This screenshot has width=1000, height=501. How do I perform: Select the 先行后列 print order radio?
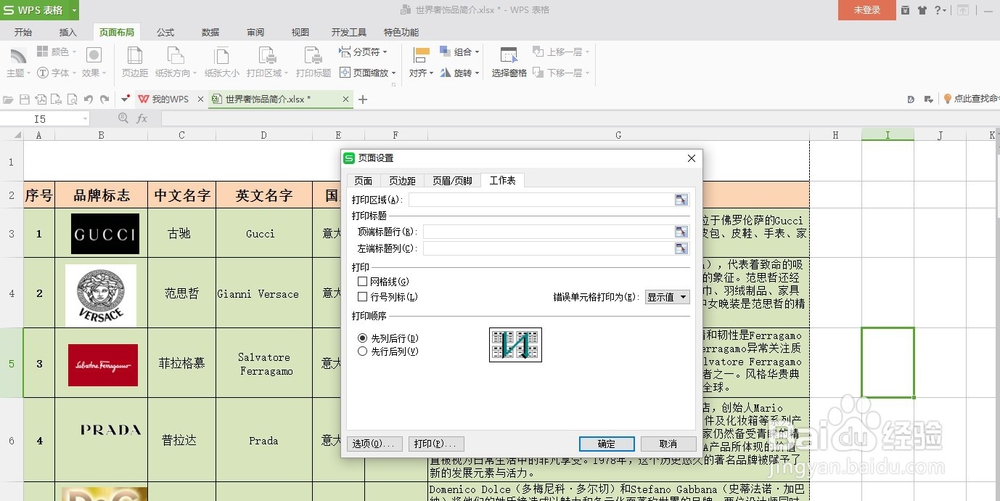click(x=362, y=351)
